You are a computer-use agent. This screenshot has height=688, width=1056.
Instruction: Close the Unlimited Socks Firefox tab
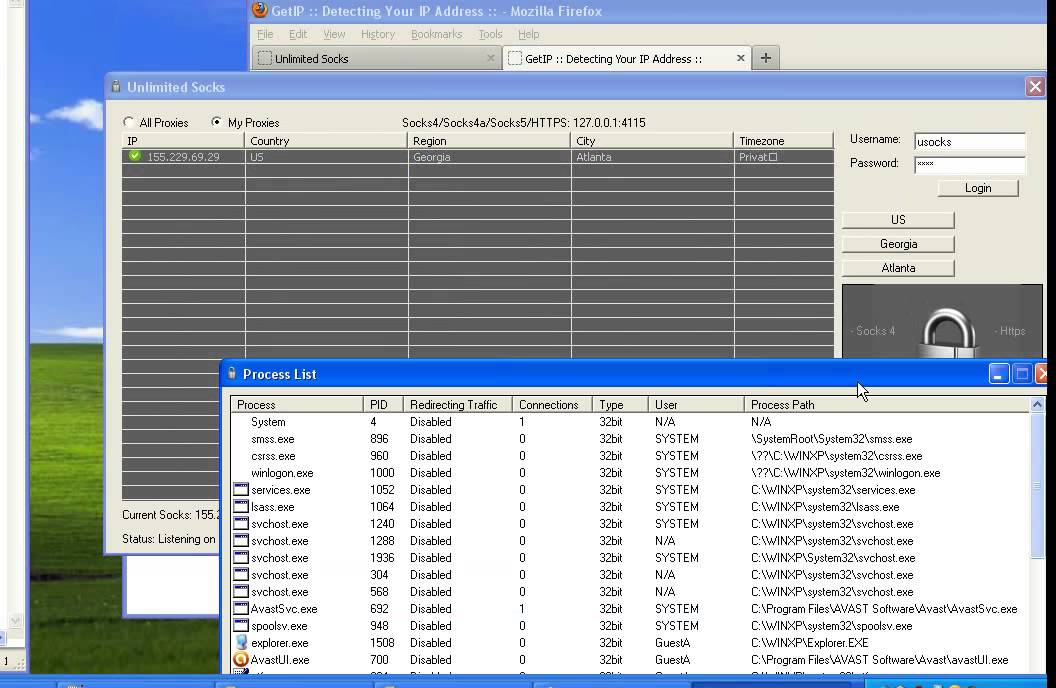(491, 59)
